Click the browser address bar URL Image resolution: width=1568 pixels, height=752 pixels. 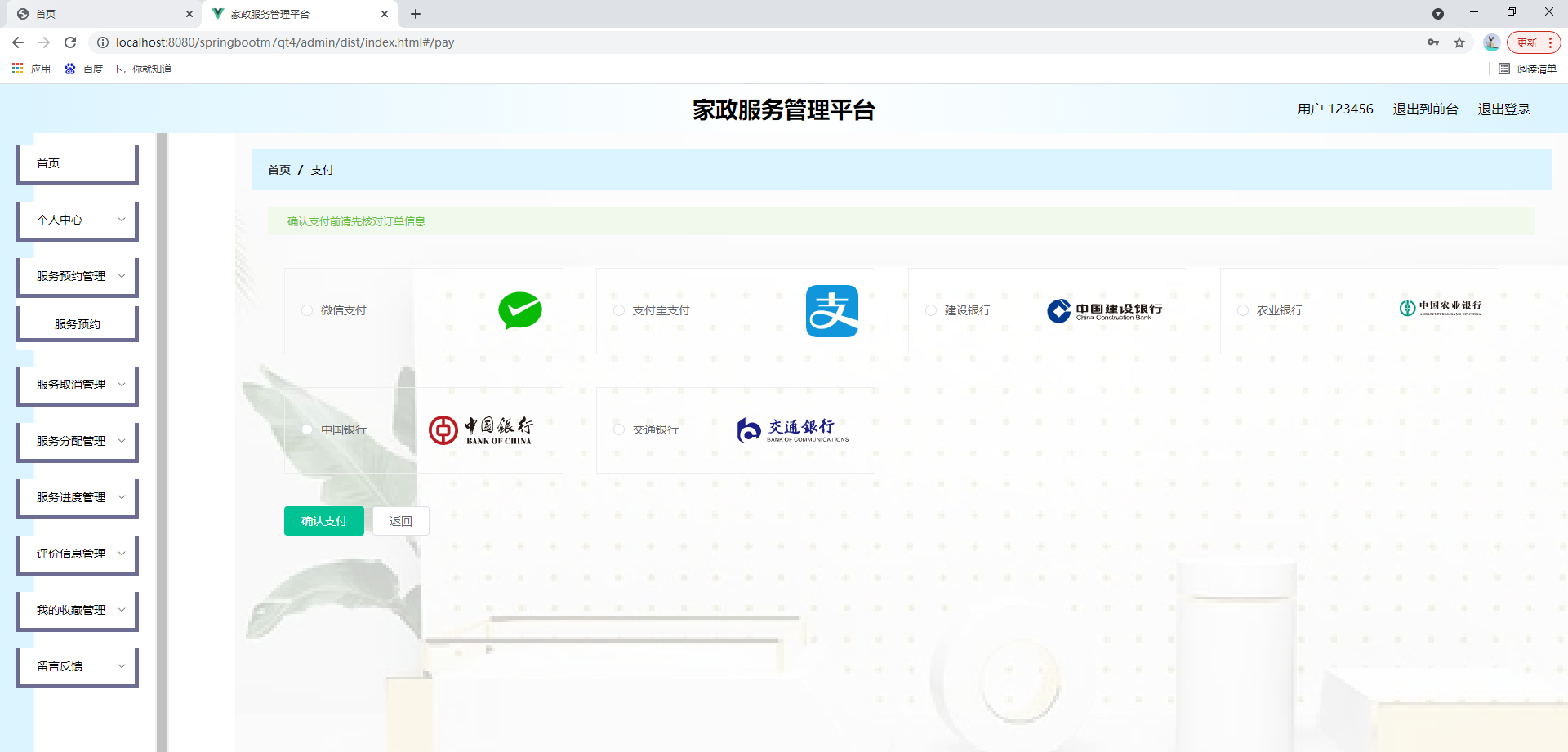coord(285,42)
